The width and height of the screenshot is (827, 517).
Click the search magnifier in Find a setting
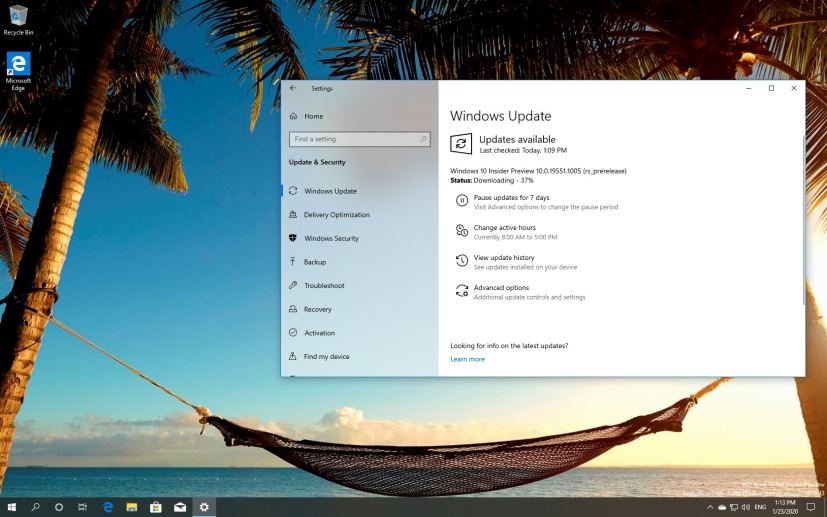[423, 139]
